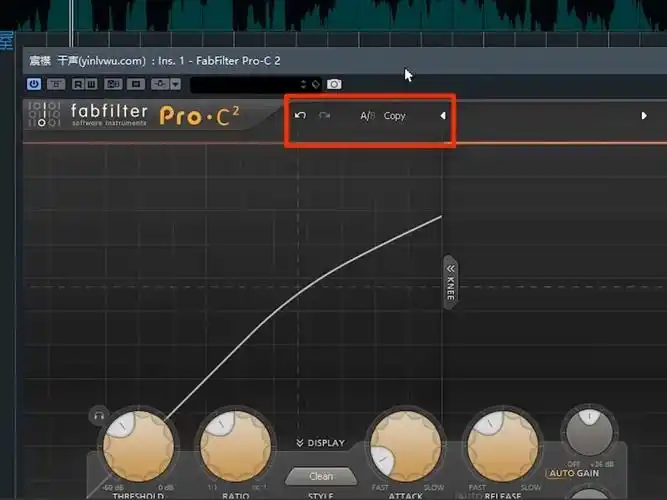This screenshot has height=500, width=667.
Task: Take a snapshot with the camera icon
Action: pos(334,84)
